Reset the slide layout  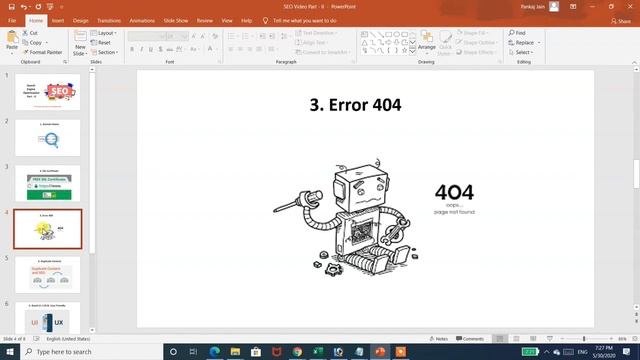click(x=101, y=42)
